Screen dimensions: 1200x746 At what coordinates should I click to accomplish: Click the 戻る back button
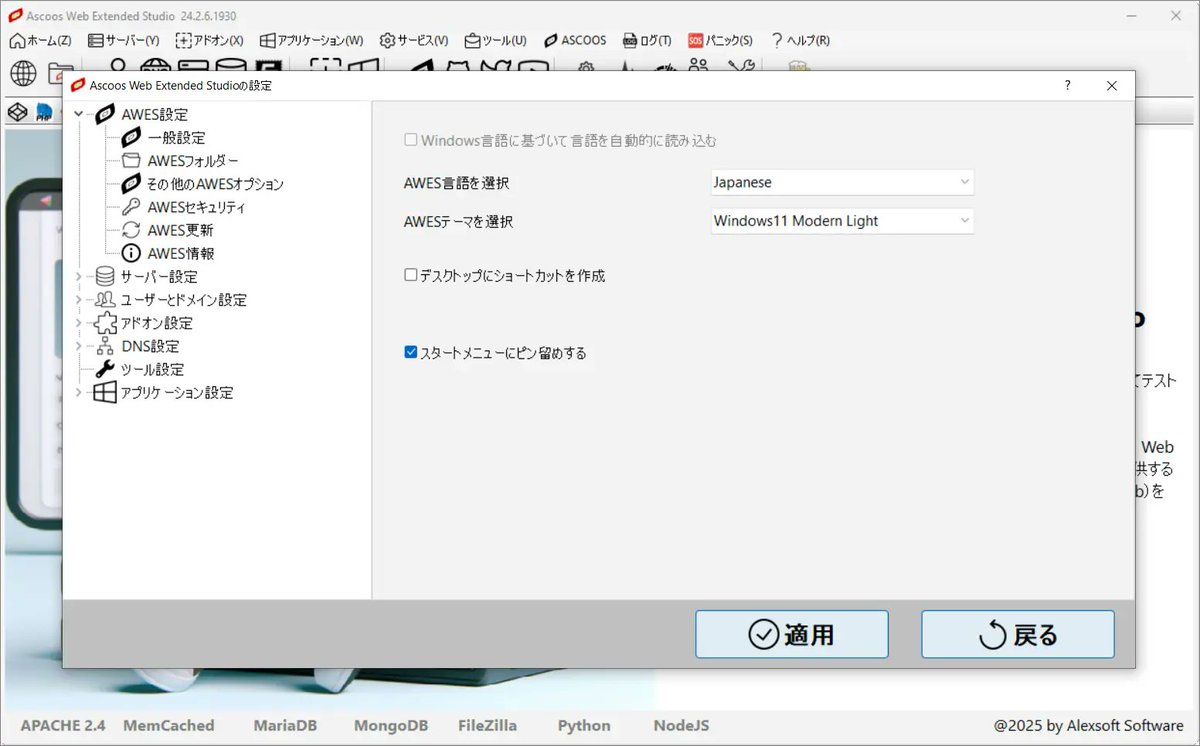click(x=1018, y=633)
